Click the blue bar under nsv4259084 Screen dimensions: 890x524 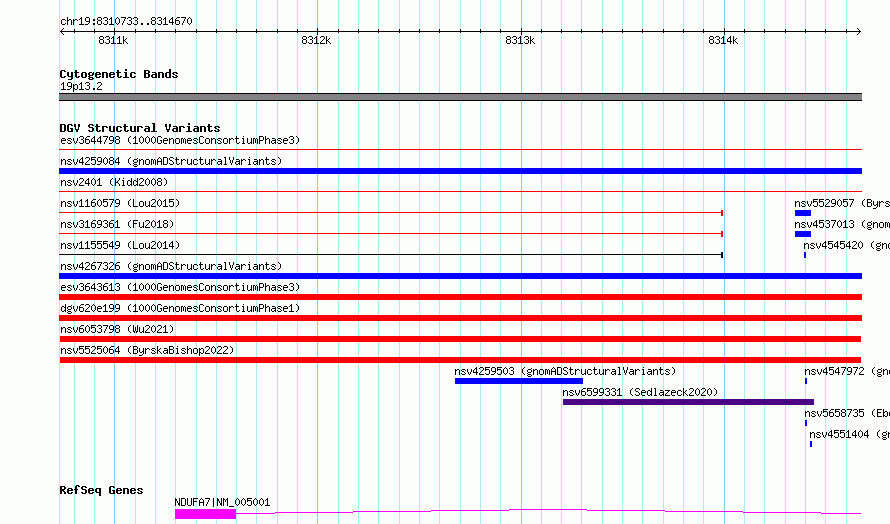pos(460,171)
